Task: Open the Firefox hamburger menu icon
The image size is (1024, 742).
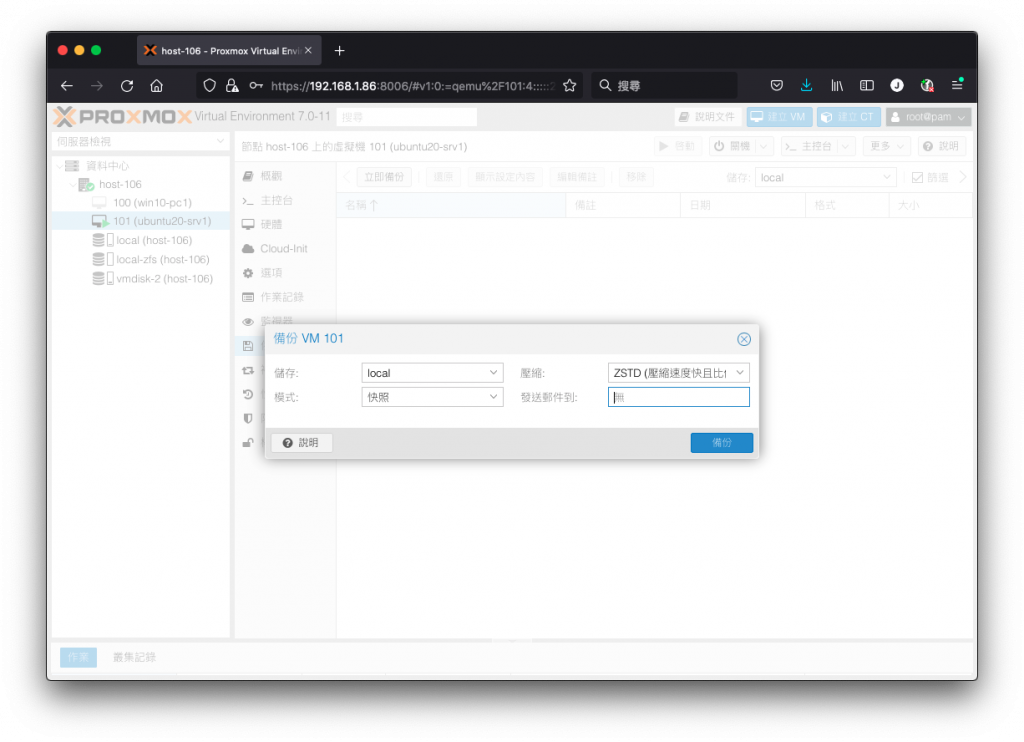Action: click(957, 86)
